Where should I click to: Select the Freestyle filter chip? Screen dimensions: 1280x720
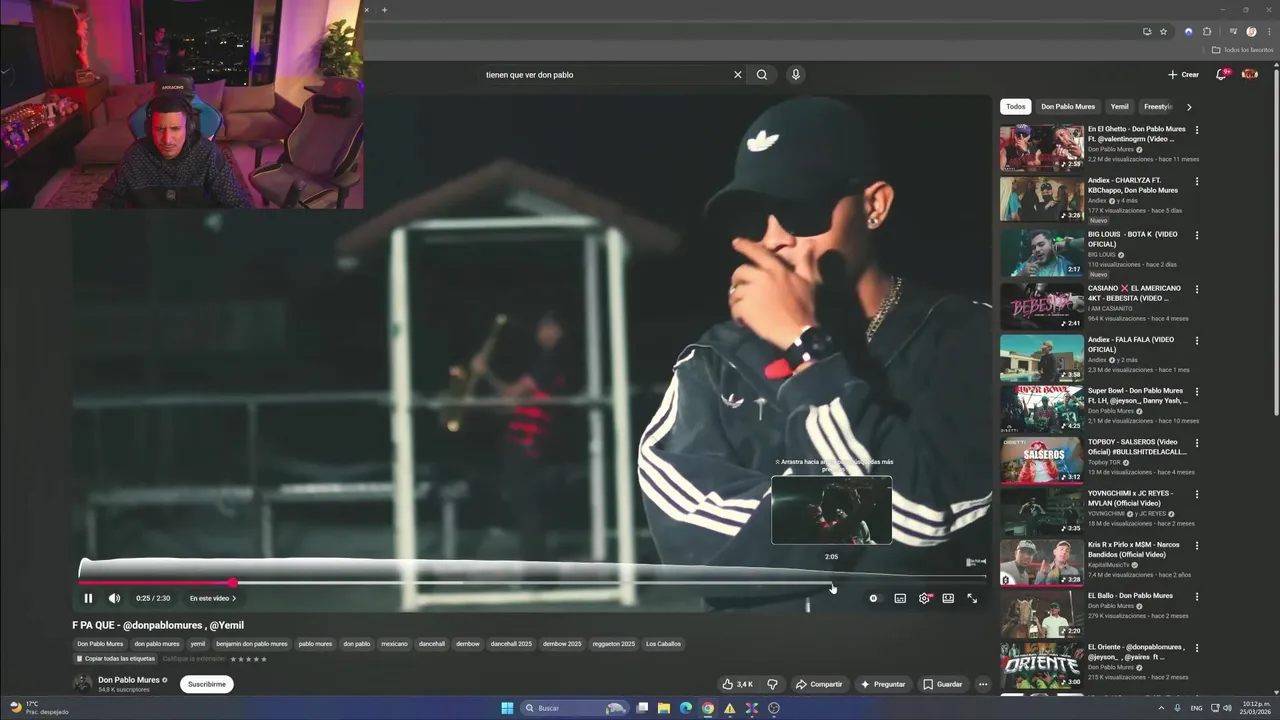1158,106
